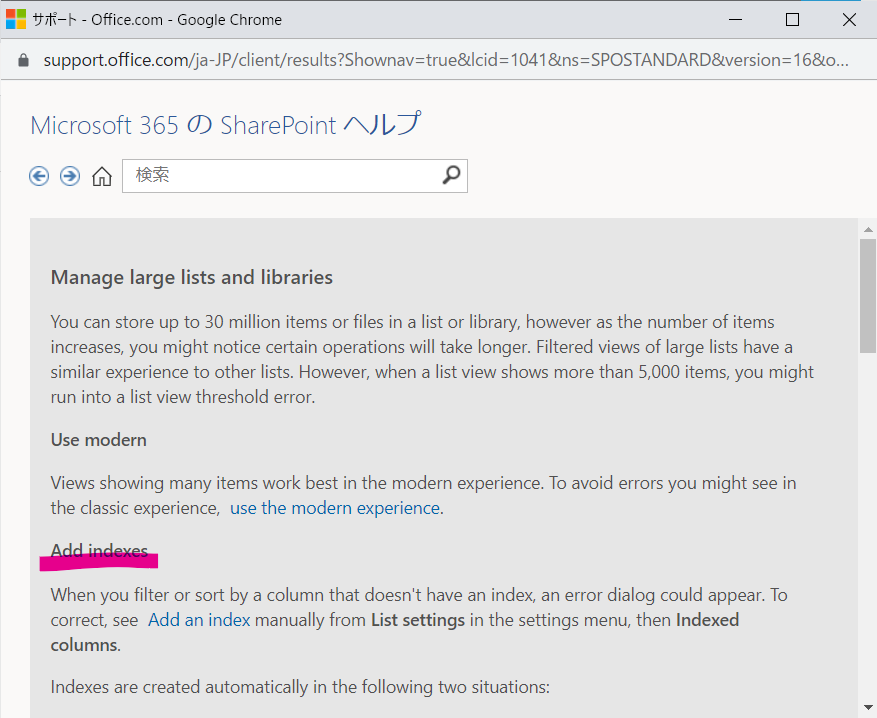Image resolution: width=877 pixels, height=718 pixels.
Task: Open the "use the modern experience" link
Action: (335, 508)
